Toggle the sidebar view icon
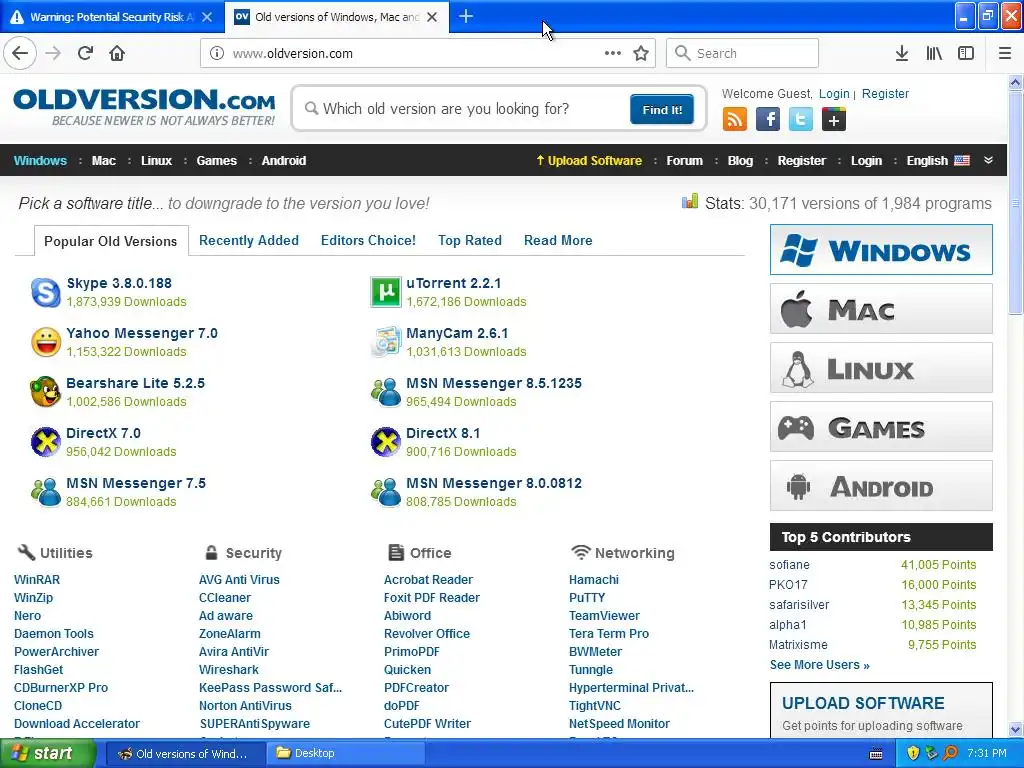Image resolution: width=1024 pixels, height=768 pixels. click(x=966, y=53)
